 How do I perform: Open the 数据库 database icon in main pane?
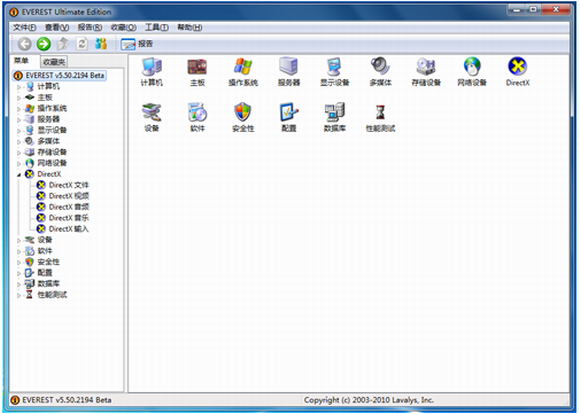pyautogui.click(x=334, y=118)
